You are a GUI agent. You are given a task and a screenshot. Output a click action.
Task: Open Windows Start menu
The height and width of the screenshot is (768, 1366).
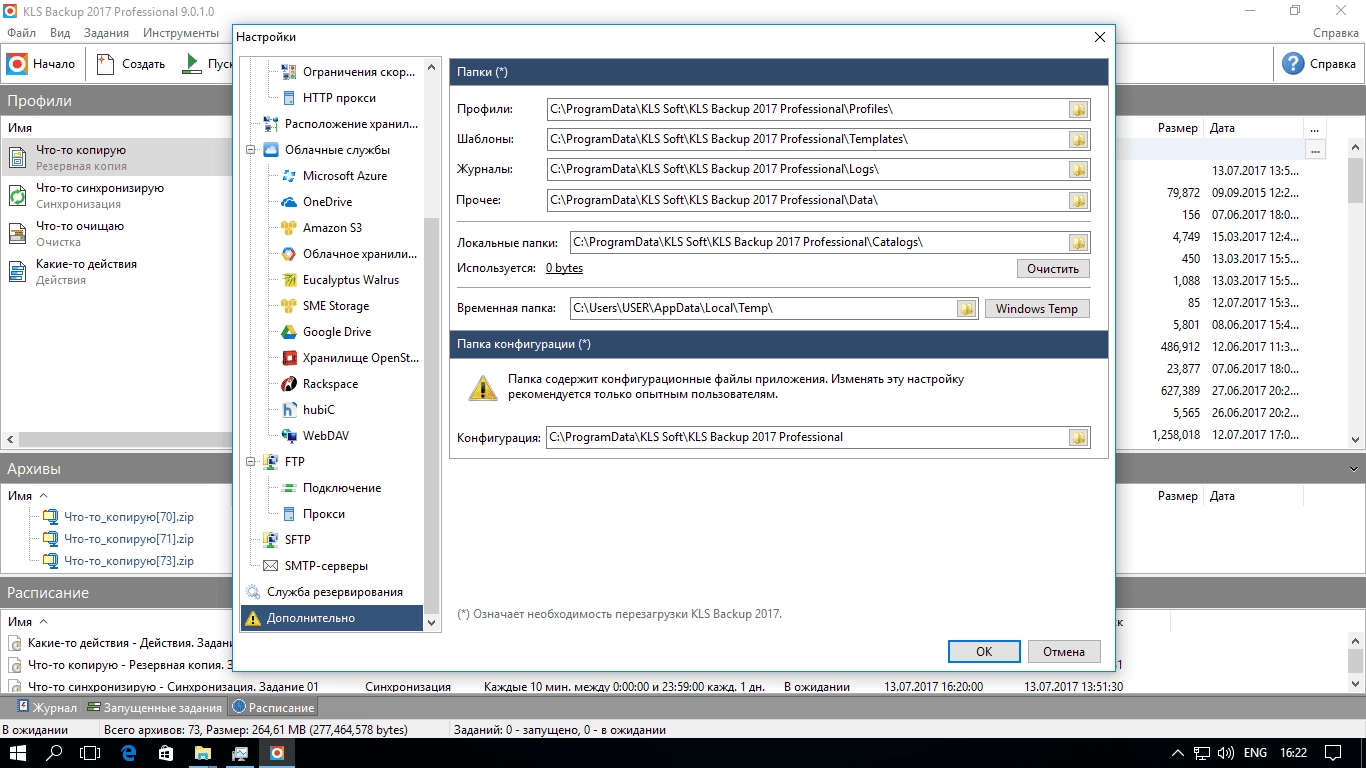point(19,752)
